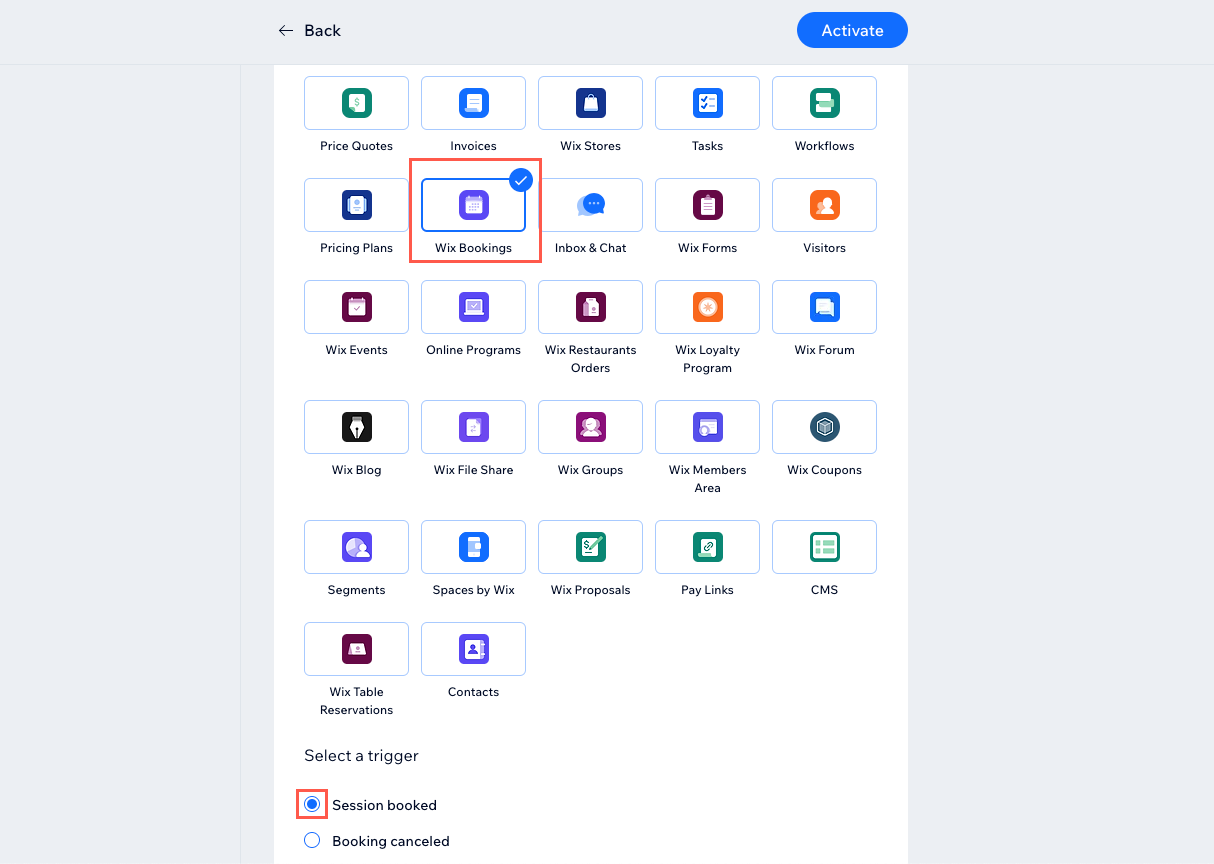Select the CMS app icon
This screenshot has width=1214, height=864.
824,546
